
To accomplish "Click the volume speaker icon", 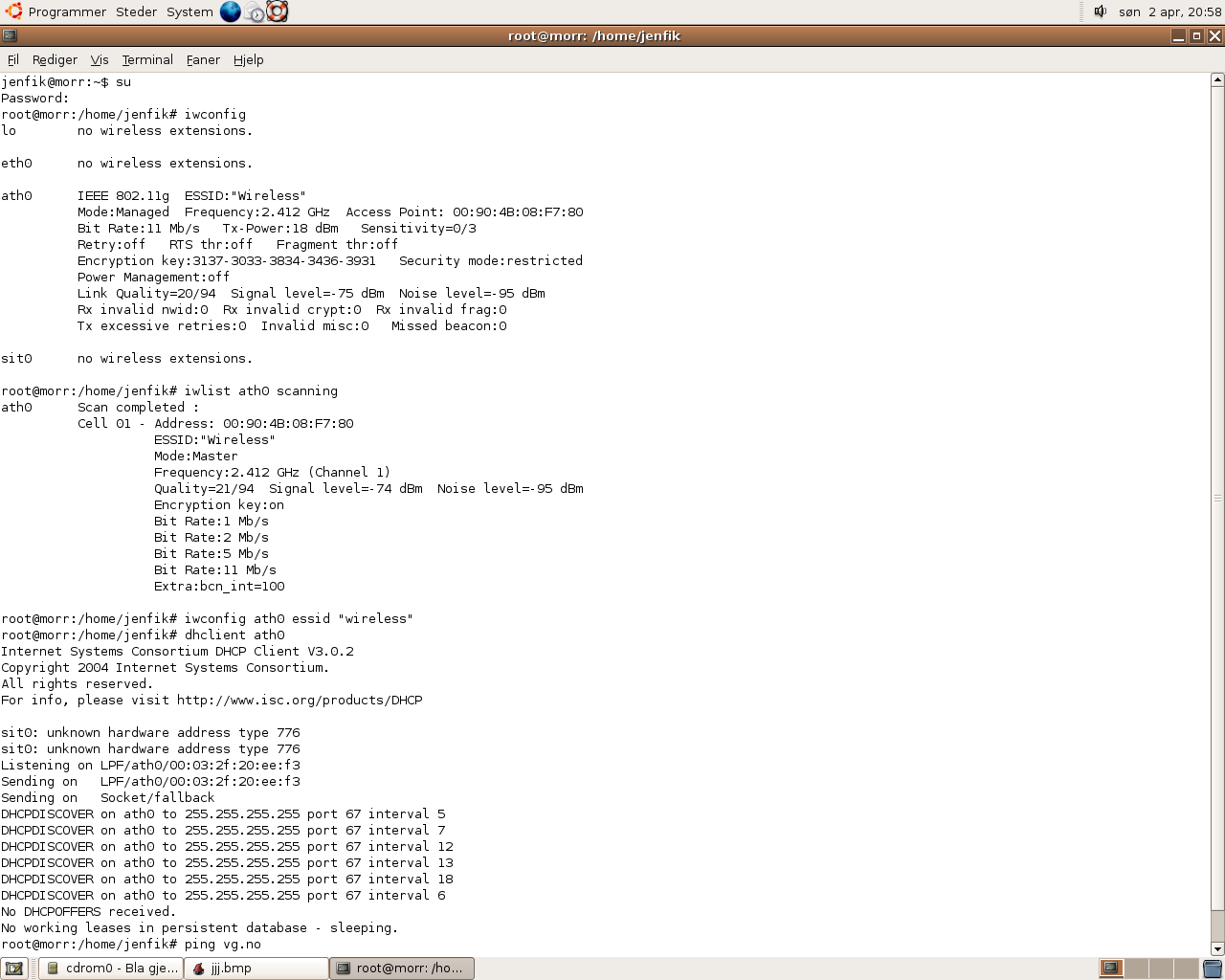I will point(1101,11).
